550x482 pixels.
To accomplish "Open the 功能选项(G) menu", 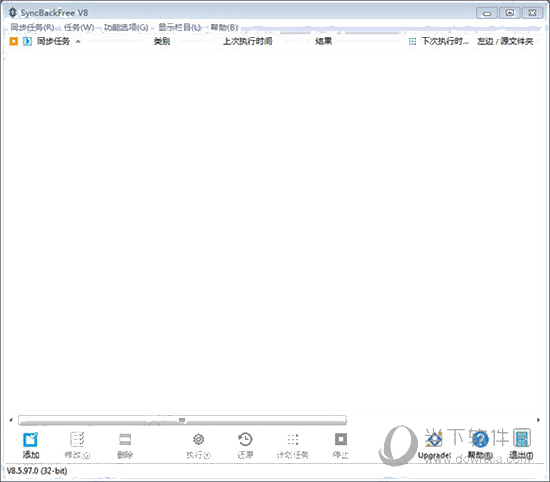I will pos(126,27).
